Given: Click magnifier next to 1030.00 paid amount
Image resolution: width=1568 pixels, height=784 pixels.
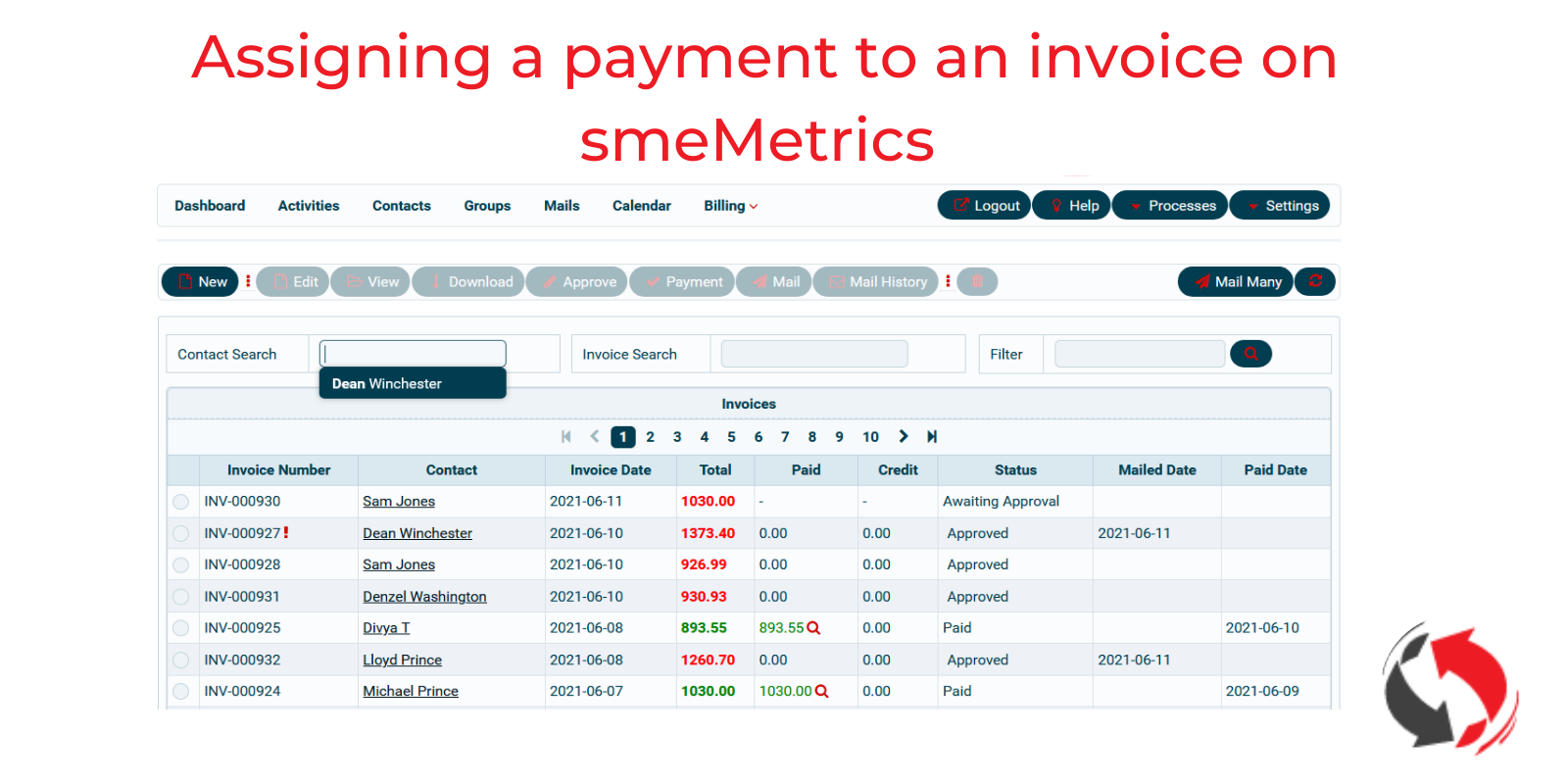Looking at the screenshot, I should click(822, 691).
